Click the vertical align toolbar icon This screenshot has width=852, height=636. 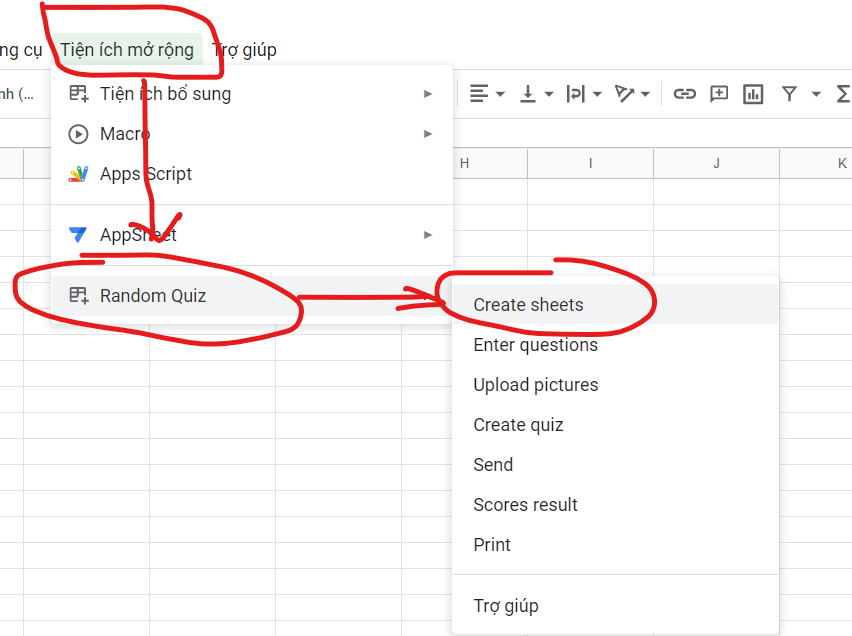point(527,94)
